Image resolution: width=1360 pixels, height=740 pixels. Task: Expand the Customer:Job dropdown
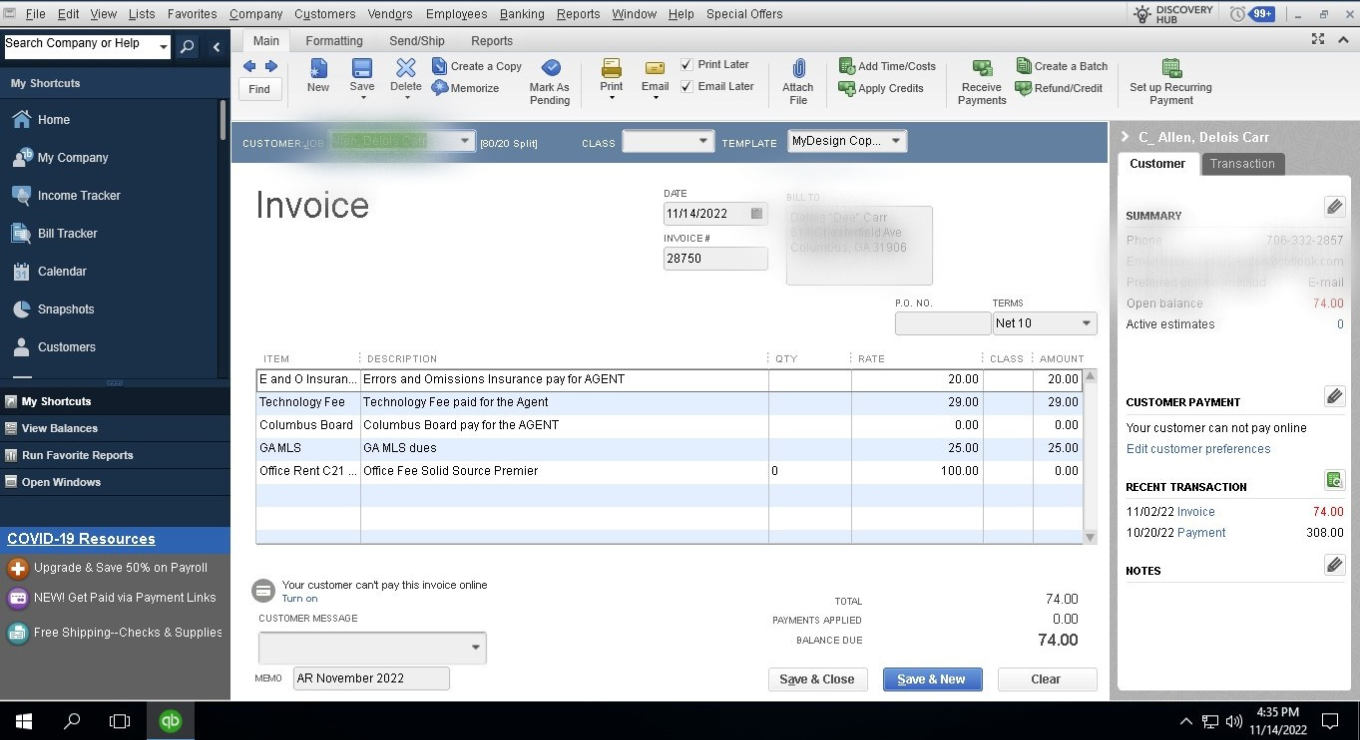tap(465, 142)
